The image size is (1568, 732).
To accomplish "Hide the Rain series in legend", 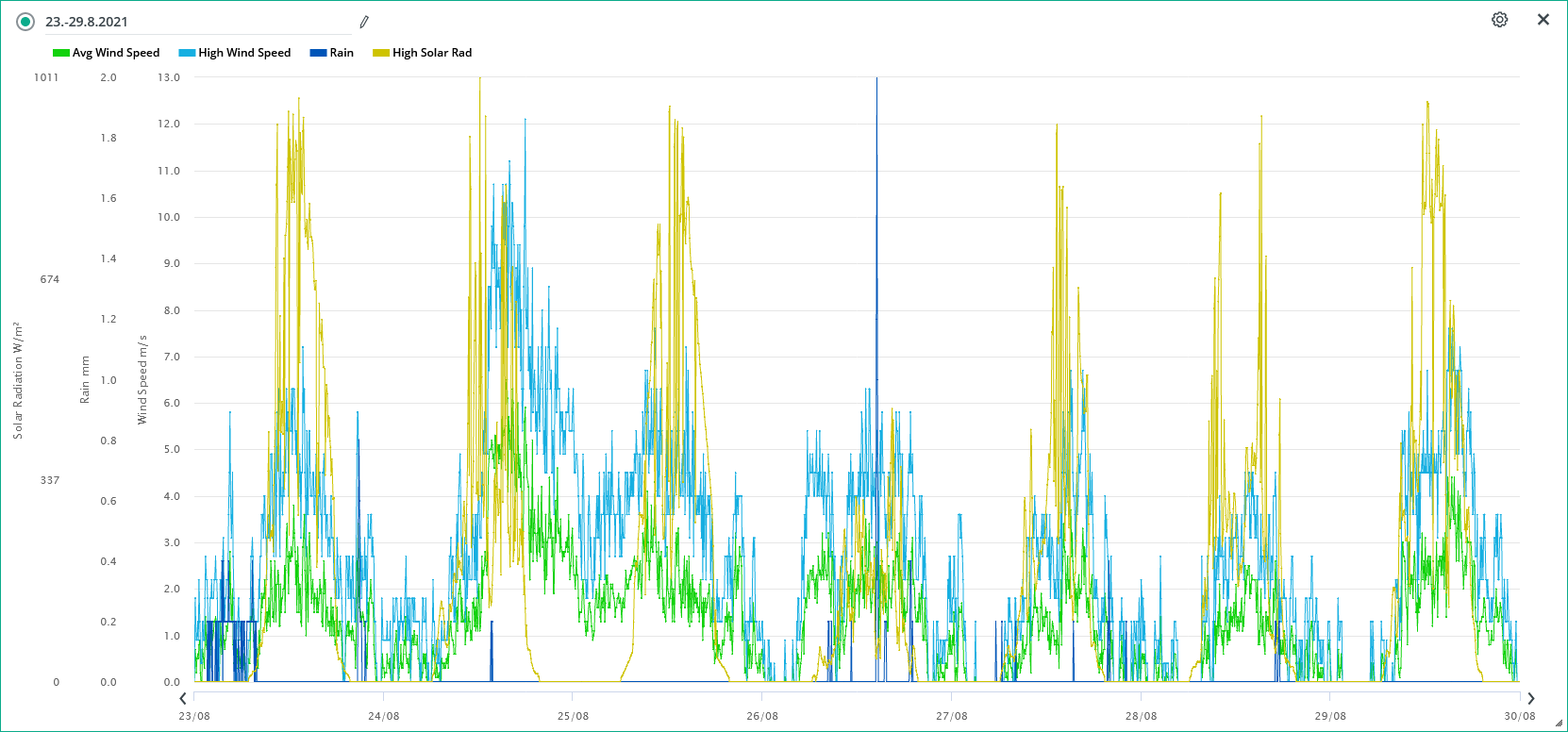I will [342, 53].
